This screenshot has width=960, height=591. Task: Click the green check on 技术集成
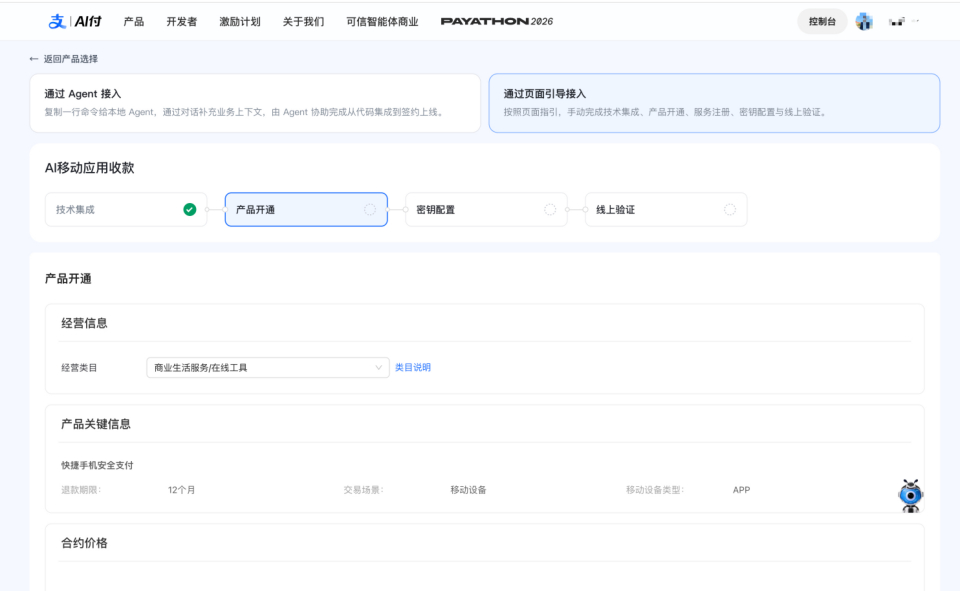coord(190,209)
